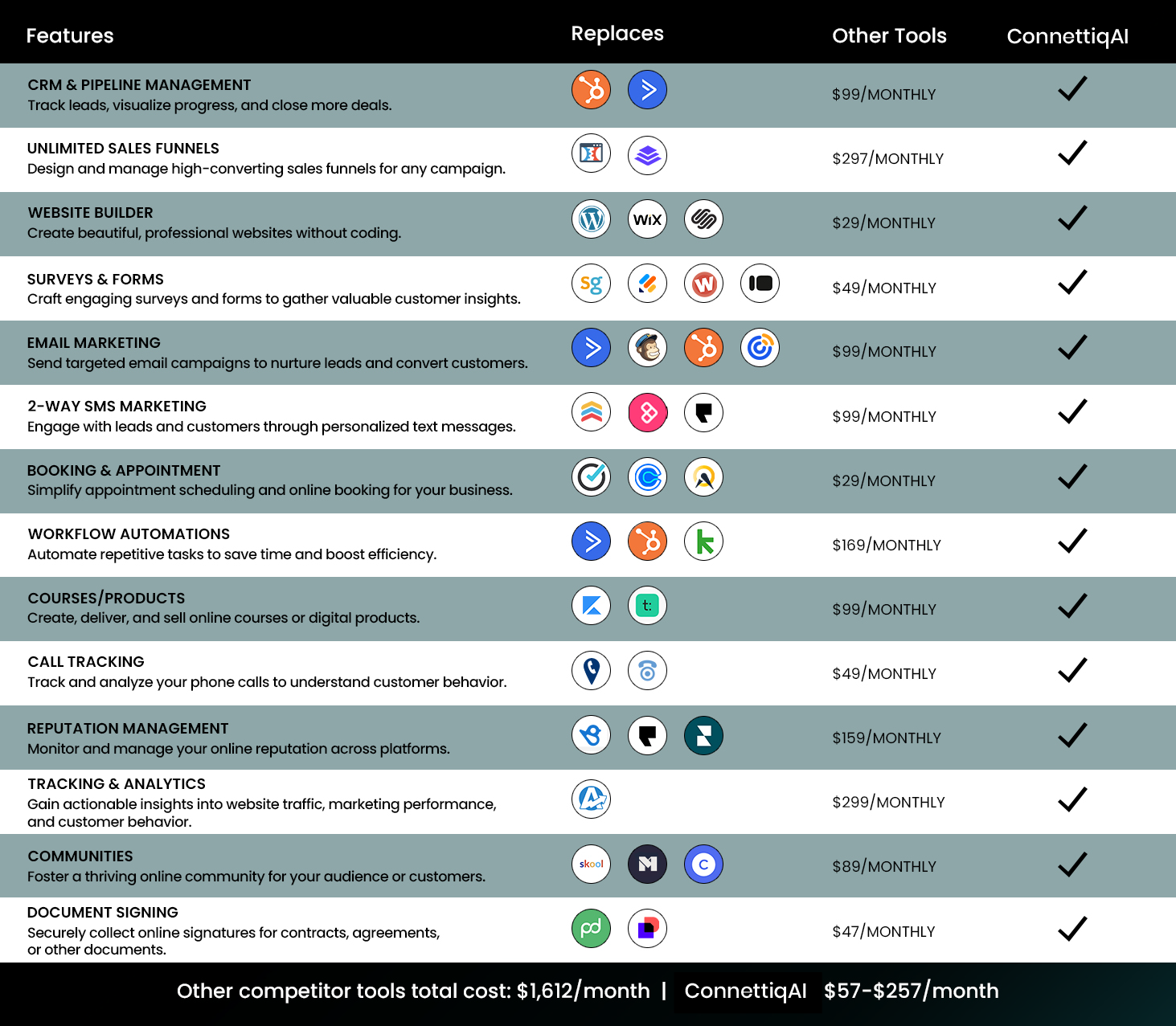Screen dimensions: 1176x1026
Task: Click the PandaDoc icon in Document Signing row
Action: [x=591, y=929]
